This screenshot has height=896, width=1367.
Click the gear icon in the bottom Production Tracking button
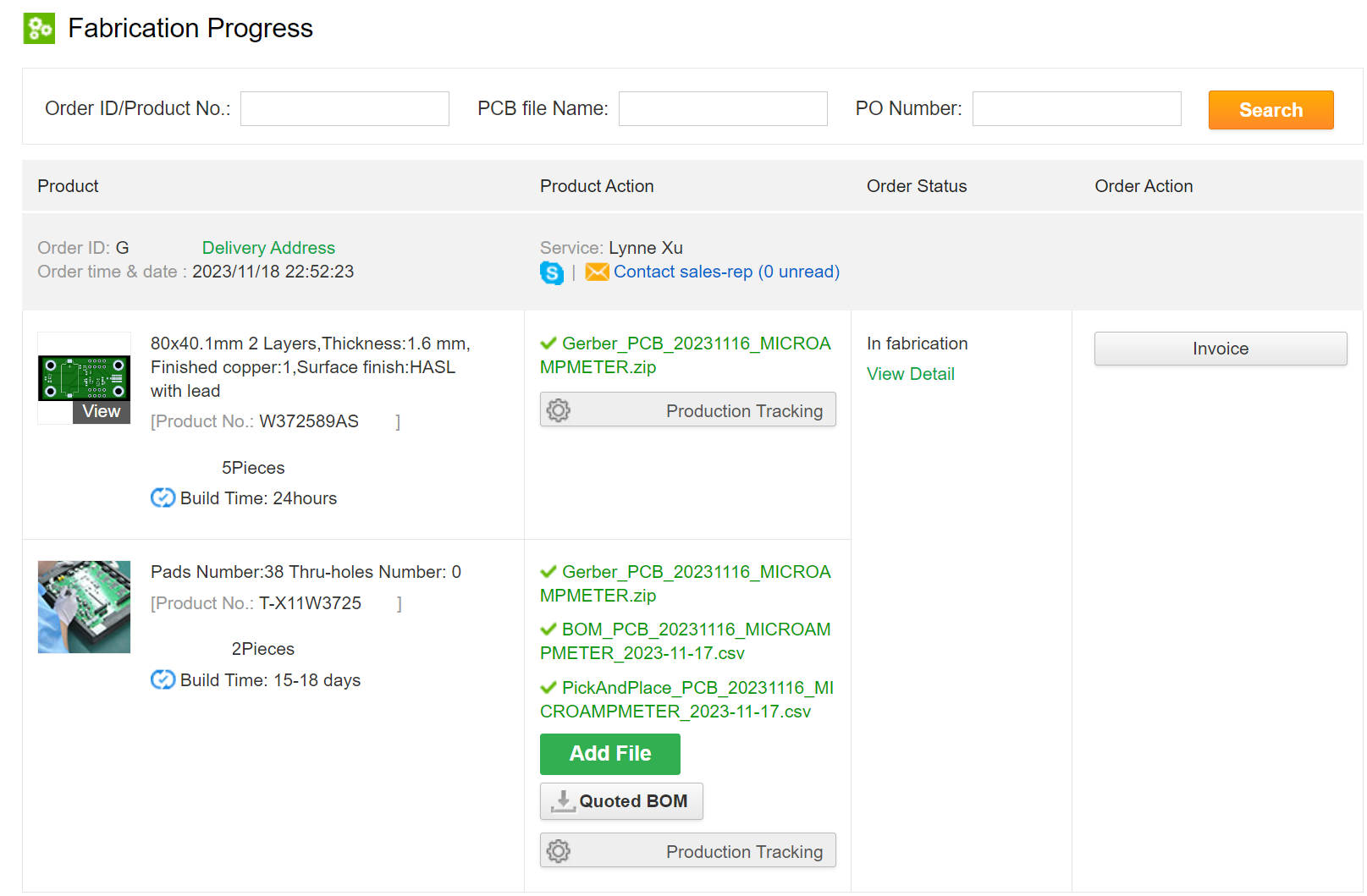[559, 851]
